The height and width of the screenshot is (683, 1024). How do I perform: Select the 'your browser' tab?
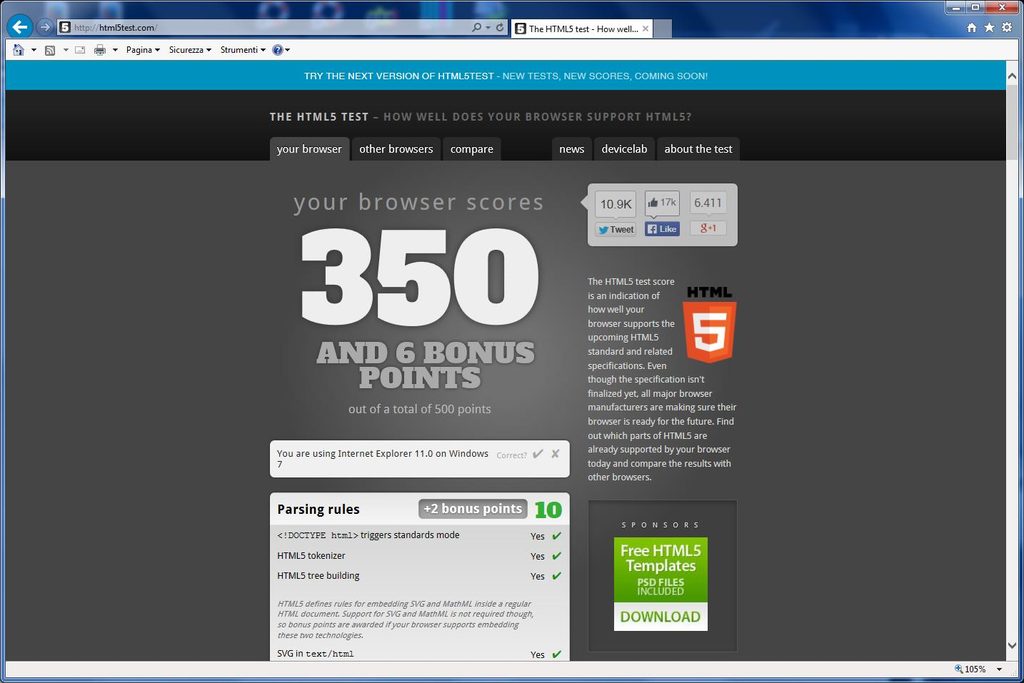(x=310, y=149)
